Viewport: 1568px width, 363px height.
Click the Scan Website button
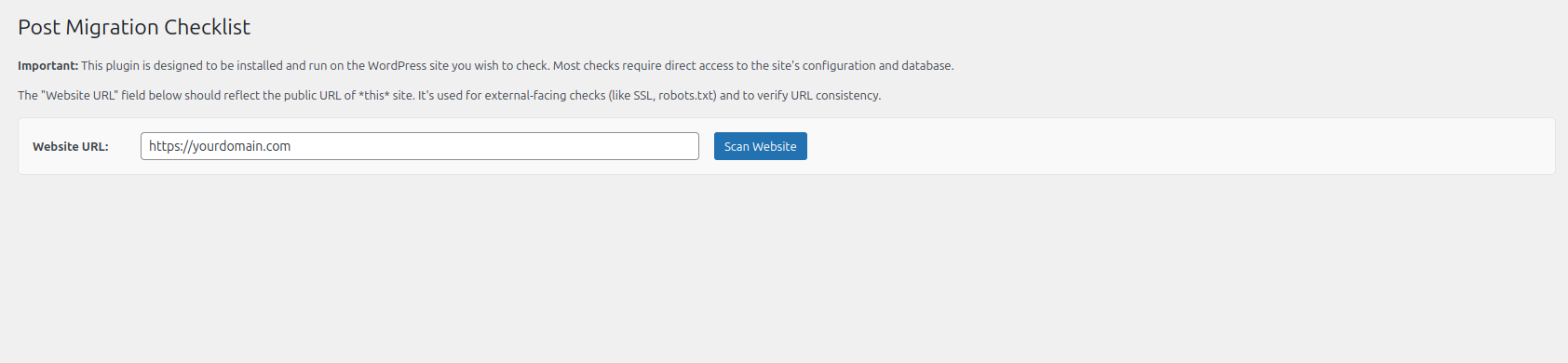(760, 146)
